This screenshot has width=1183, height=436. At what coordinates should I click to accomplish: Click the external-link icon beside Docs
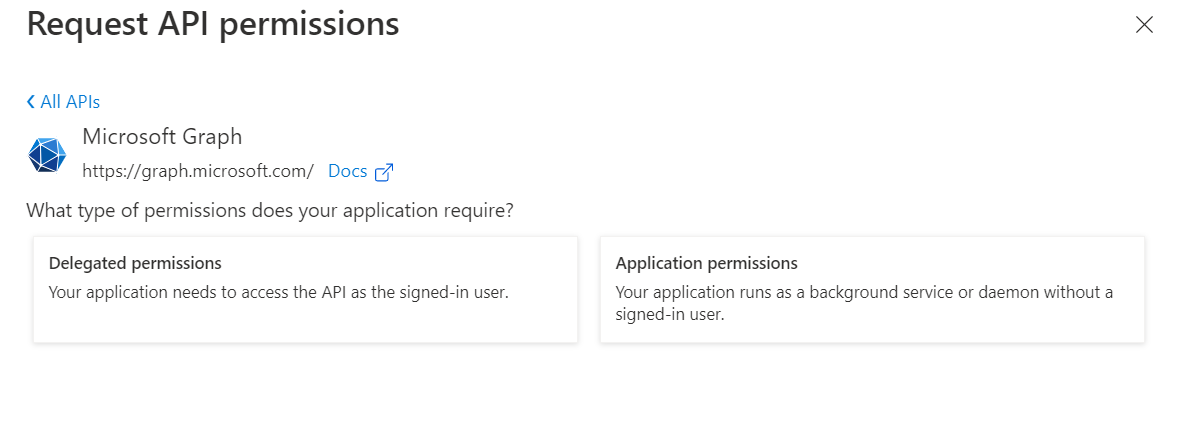(x=383, y=172)
